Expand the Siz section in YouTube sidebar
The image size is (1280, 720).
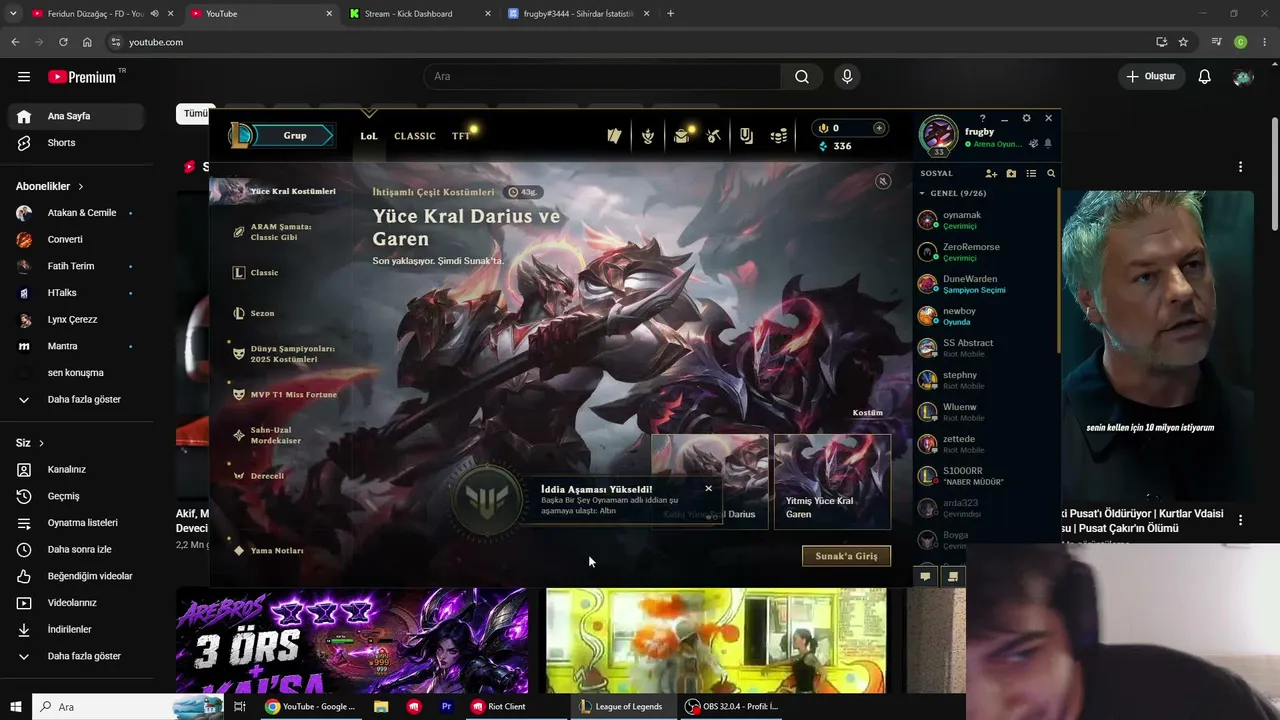pos(41,443)
